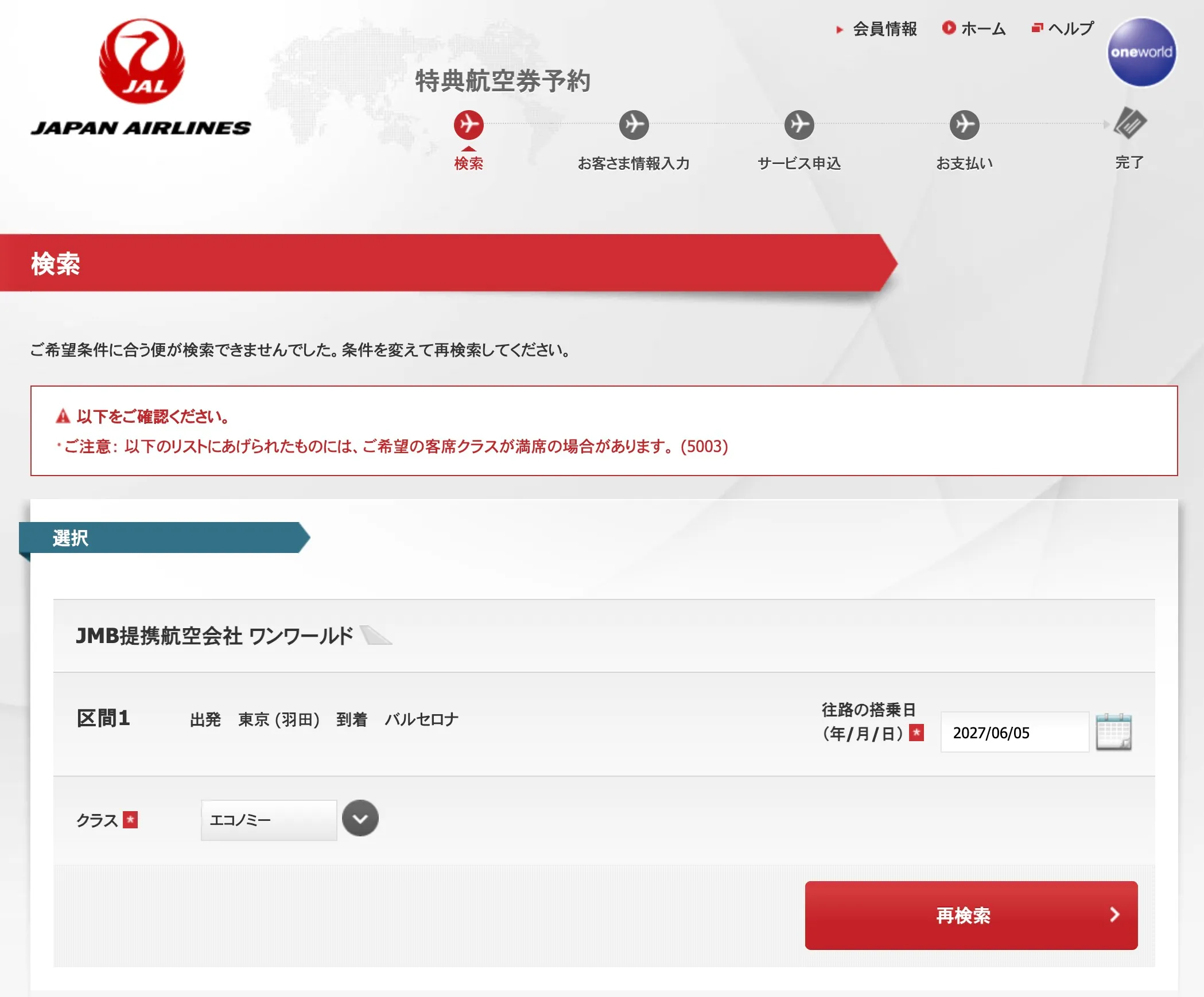This screenshot has width=1204, height=997.
Task: Click the error message with code (5003)
Action: [x=396, y=446]
